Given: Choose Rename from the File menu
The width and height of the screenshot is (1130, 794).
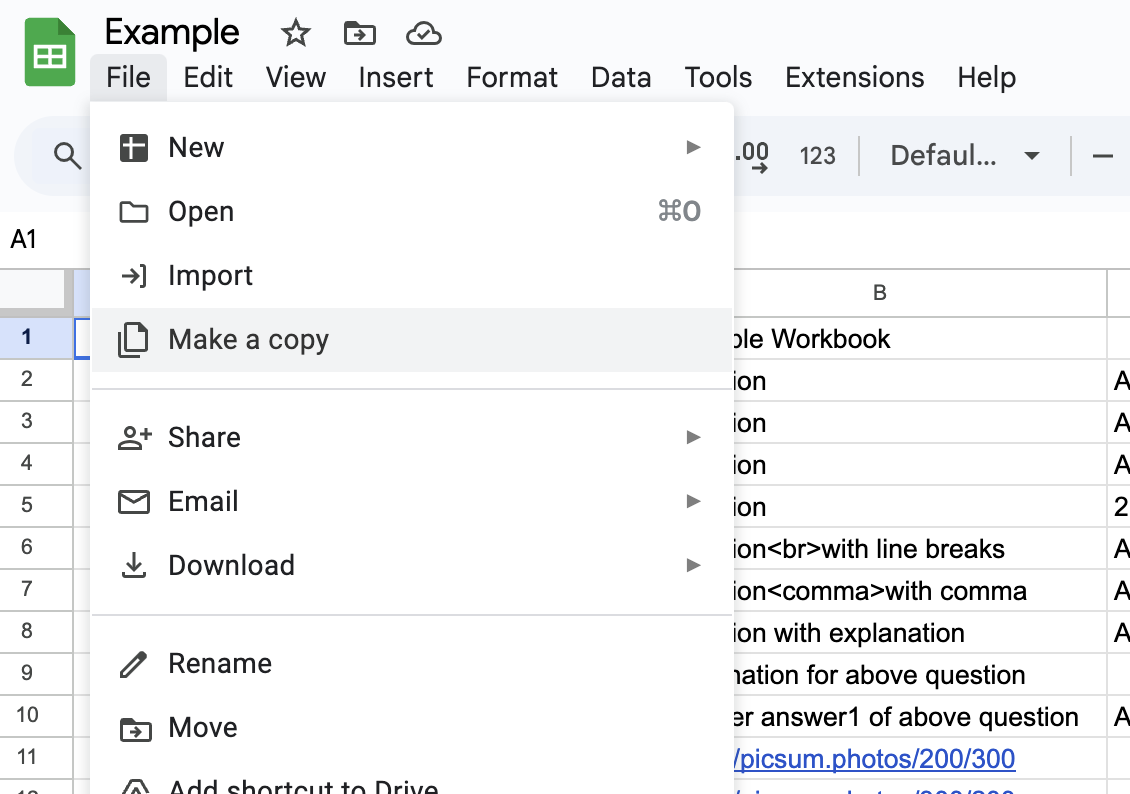Looking at the screenshot, I should (219, 663).
